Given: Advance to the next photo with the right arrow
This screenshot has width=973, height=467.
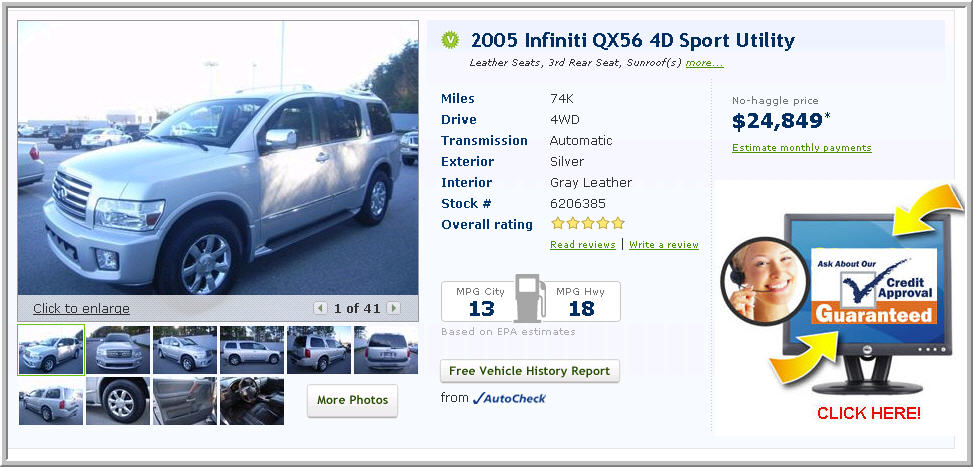Looking at the screenshot, I should click(393, 308).
